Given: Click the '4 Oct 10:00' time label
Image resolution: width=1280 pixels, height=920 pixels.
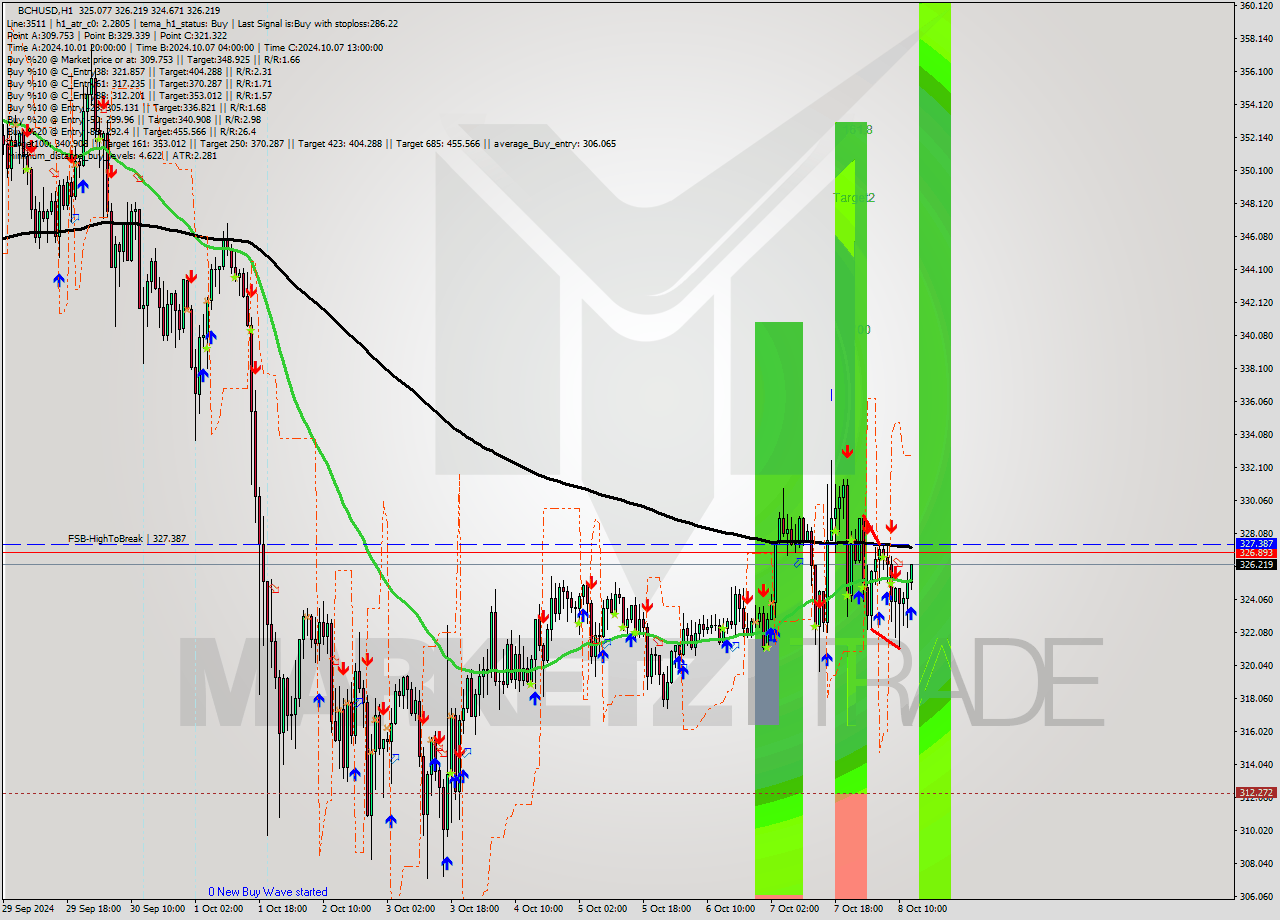Looking at the screenshot, I should (x=540, y=909).
